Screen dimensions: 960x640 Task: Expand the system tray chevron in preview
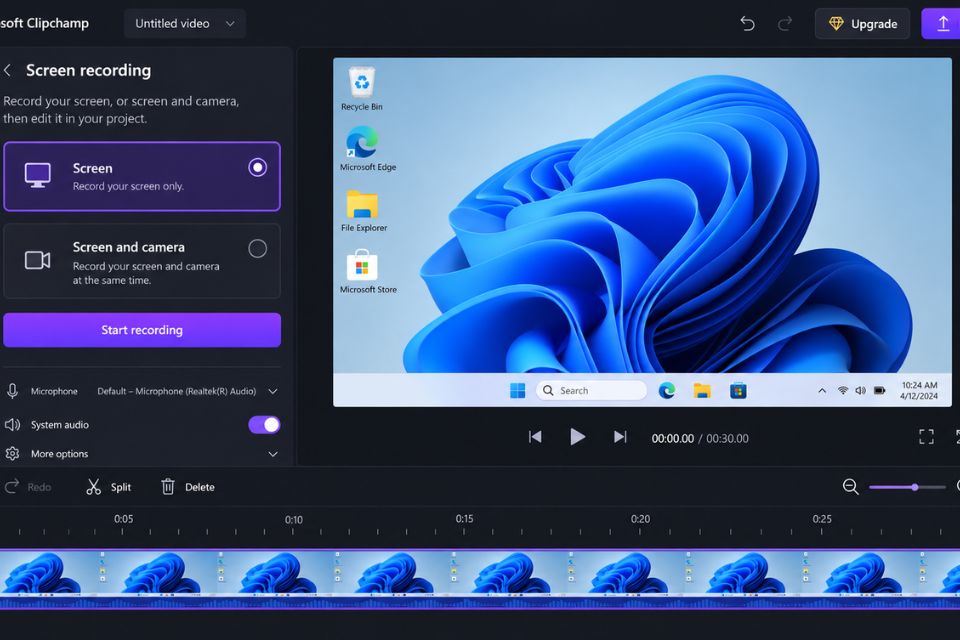pyautogui.click(x=822, y=391)
